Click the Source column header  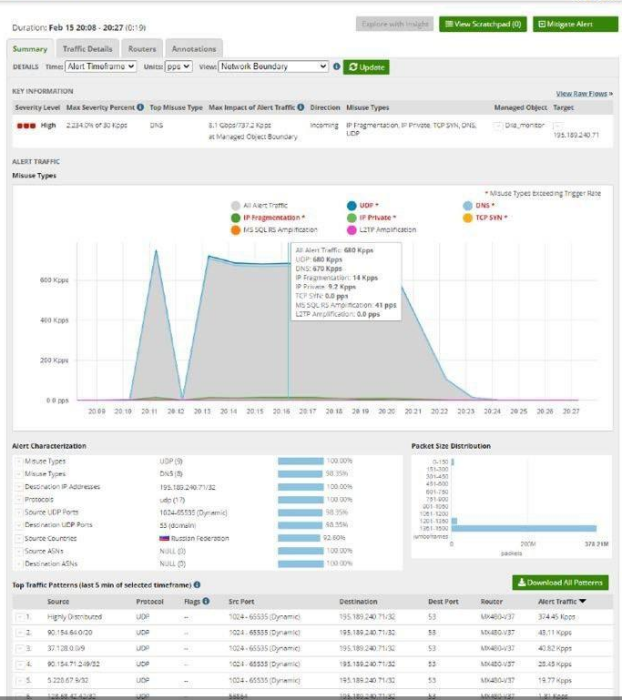point(58,601)
